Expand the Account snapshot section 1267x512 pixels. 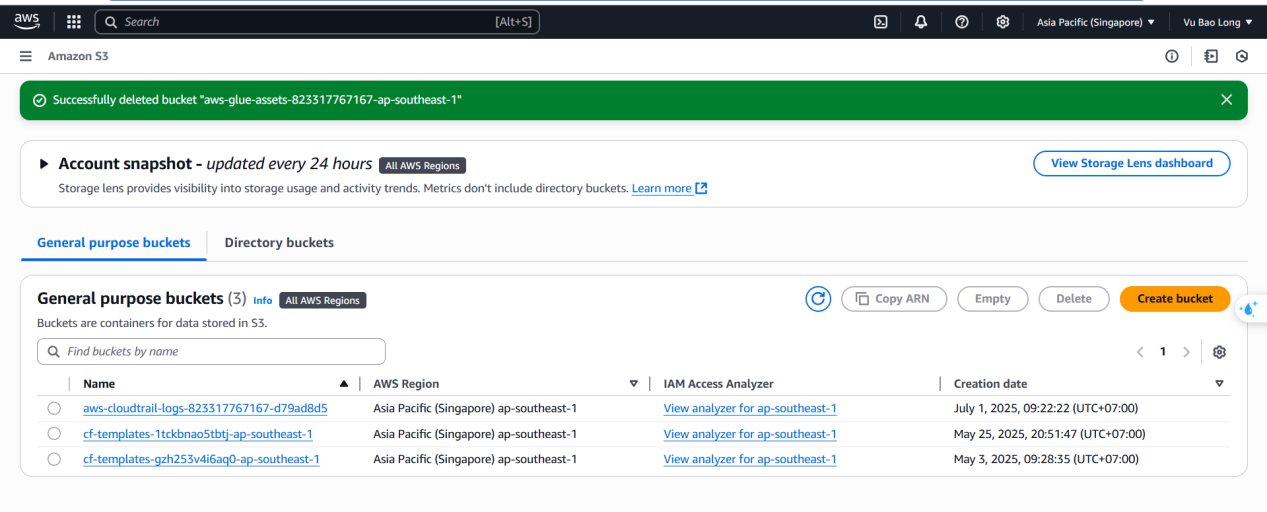[x=44, y=164]
